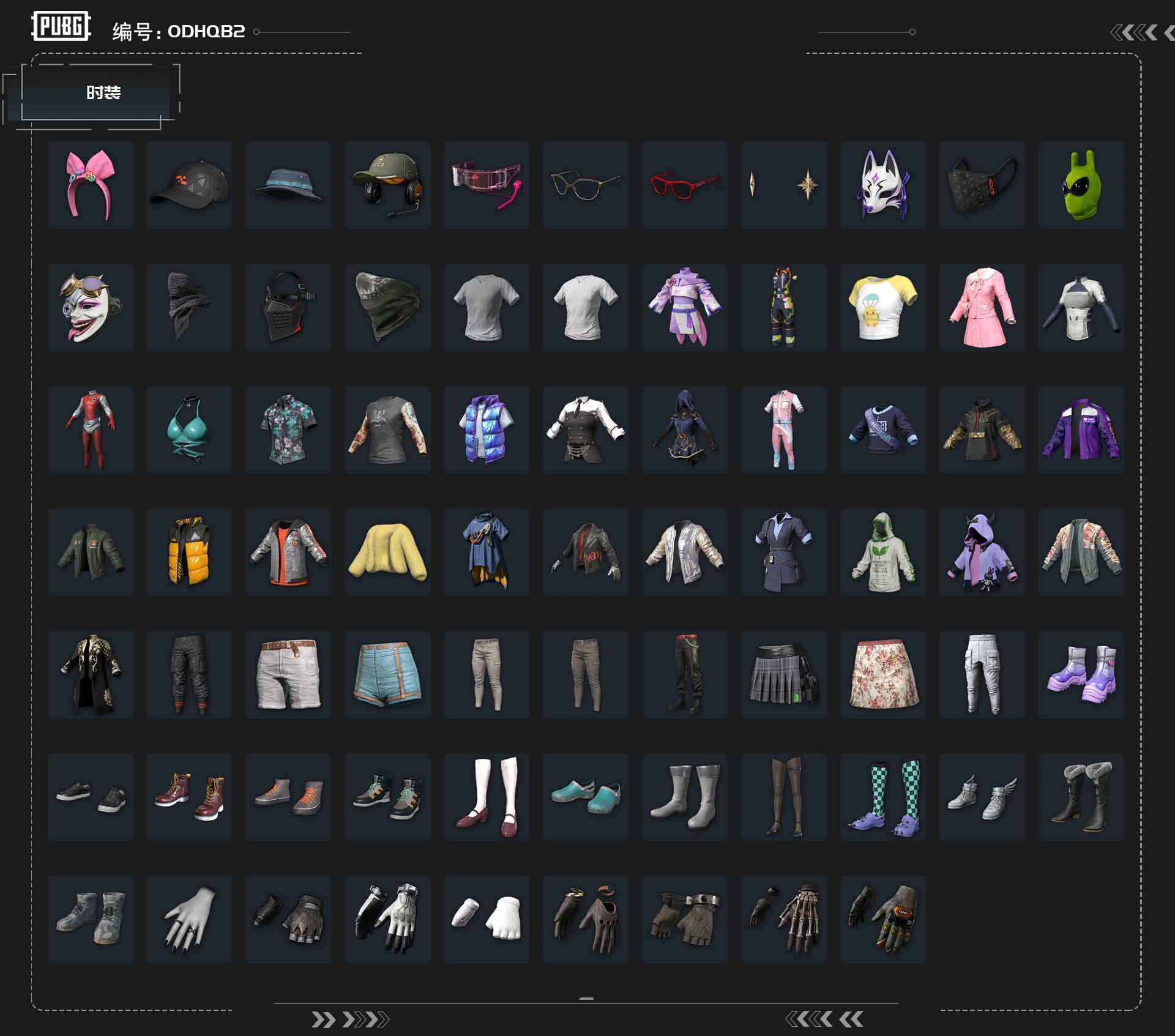Select the floral mini skirt item
Viewport: 1175px width, 1036px height.
coord(883,674)
